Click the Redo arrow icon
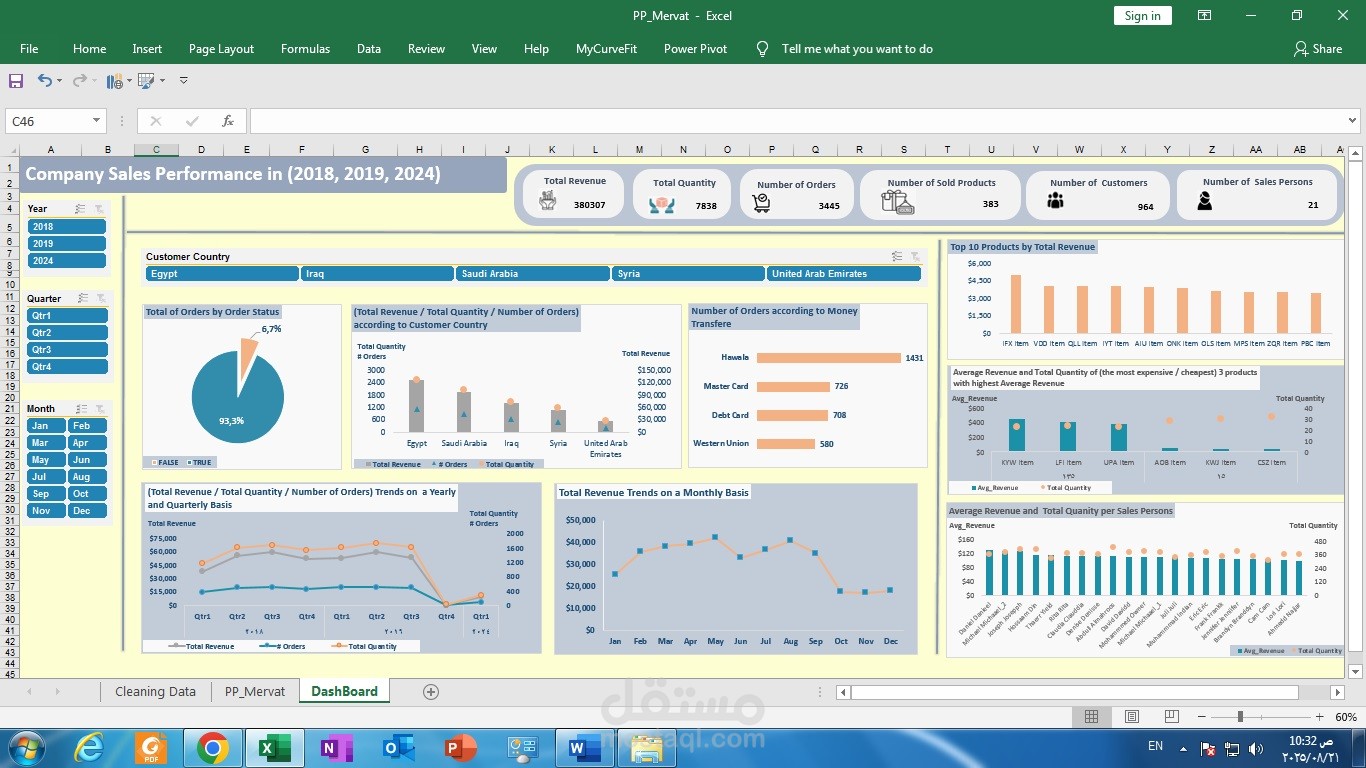This screenshot has width=1366, height=768. pos(79,80)
